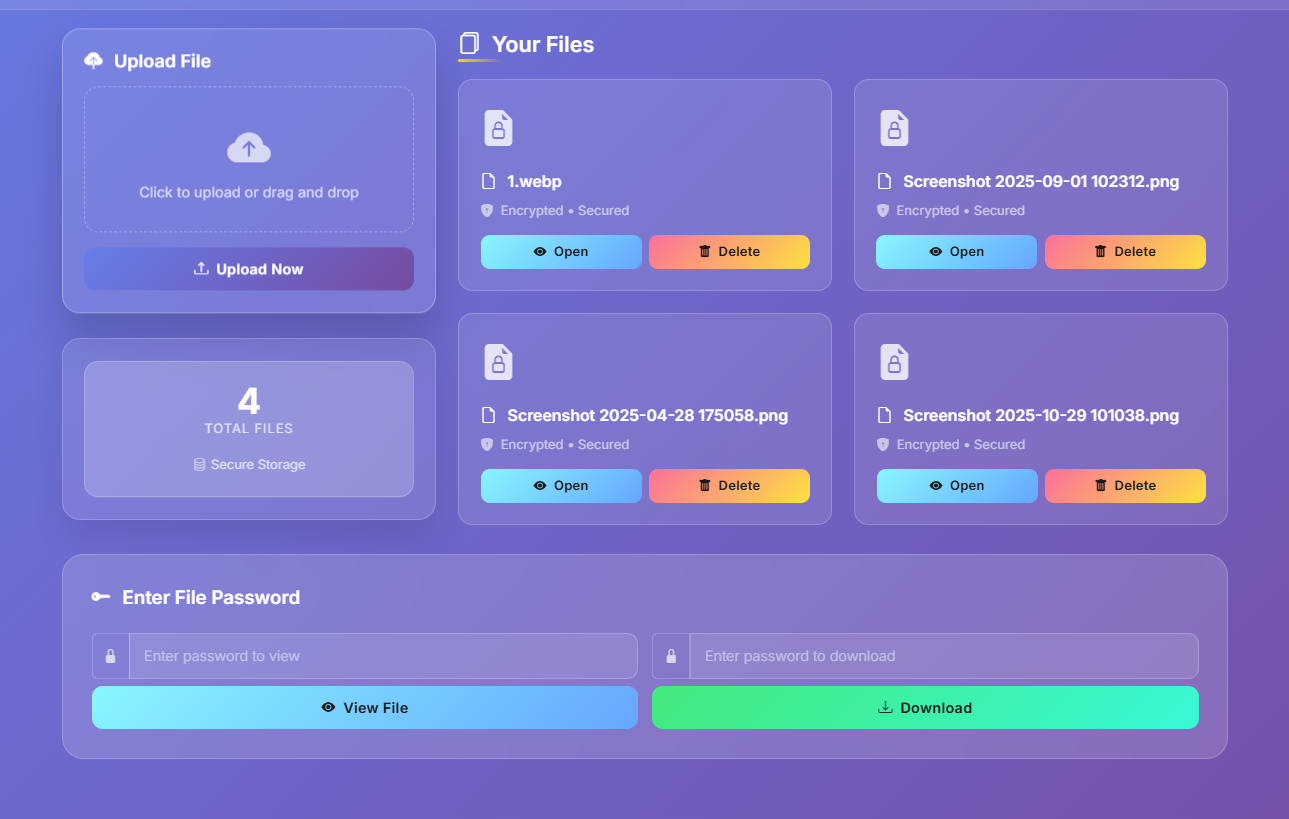Click page icon beside Screenshot 2025-09-01 102312.png name
1289x819 pixels.
[x=884, y=181]
